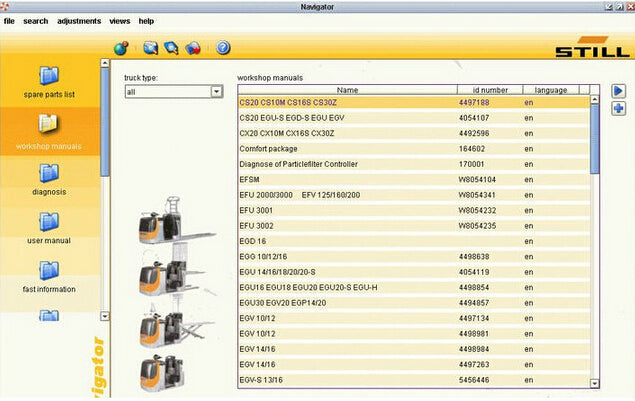
Task: Select the EGD 16 row
Action: click(414, 241)
